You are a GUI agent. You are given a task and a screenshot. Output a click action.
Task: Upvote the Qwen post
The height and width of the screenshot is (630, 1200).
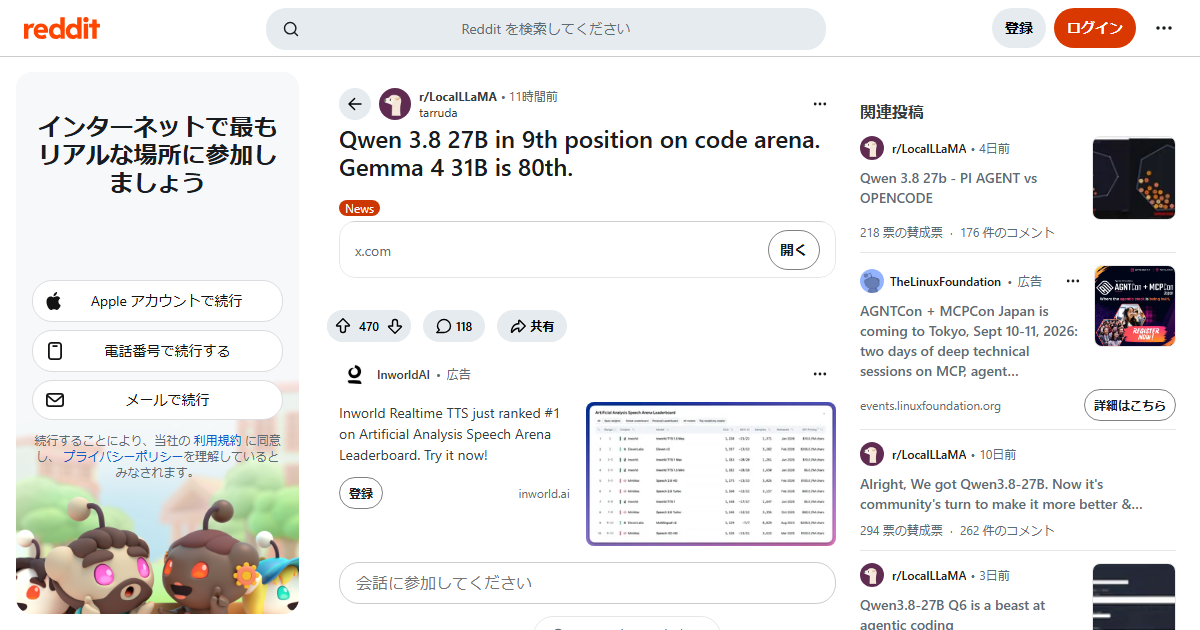coord(343,326)
